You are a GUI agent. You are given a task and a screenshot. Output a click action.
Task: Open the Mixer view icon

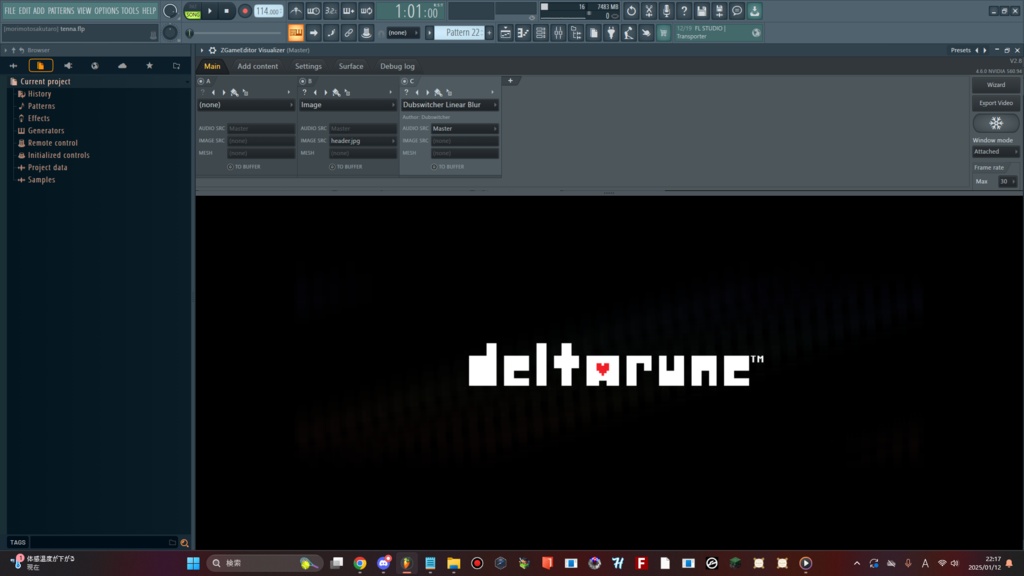coord(558,33)
